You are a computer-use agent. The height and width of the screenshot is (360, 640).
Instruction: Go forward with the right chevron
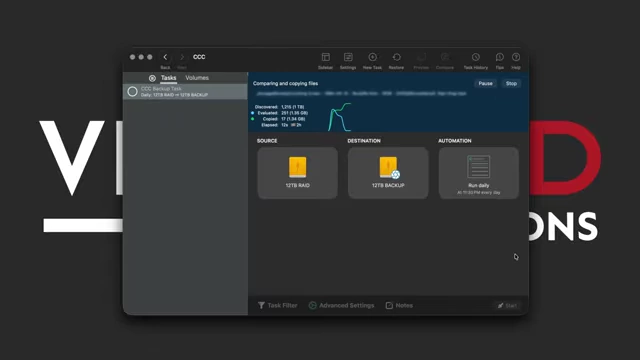pyautogui.click(x=182, y=57)
